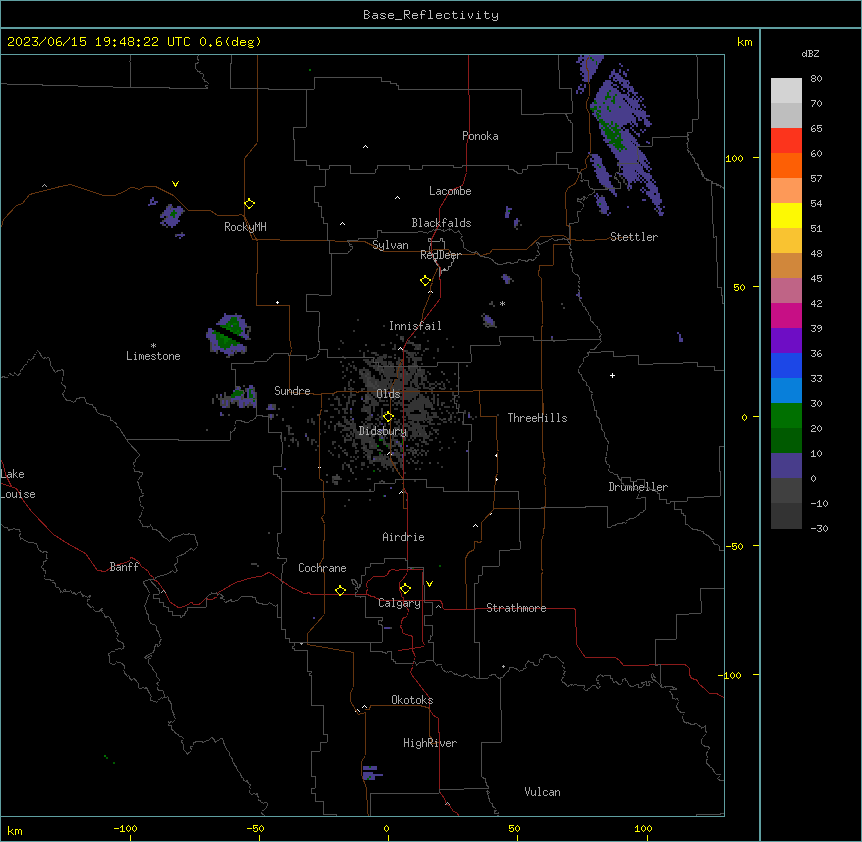Pick the magenta 39-42 dBZ legend swatch

pos(786,315)
